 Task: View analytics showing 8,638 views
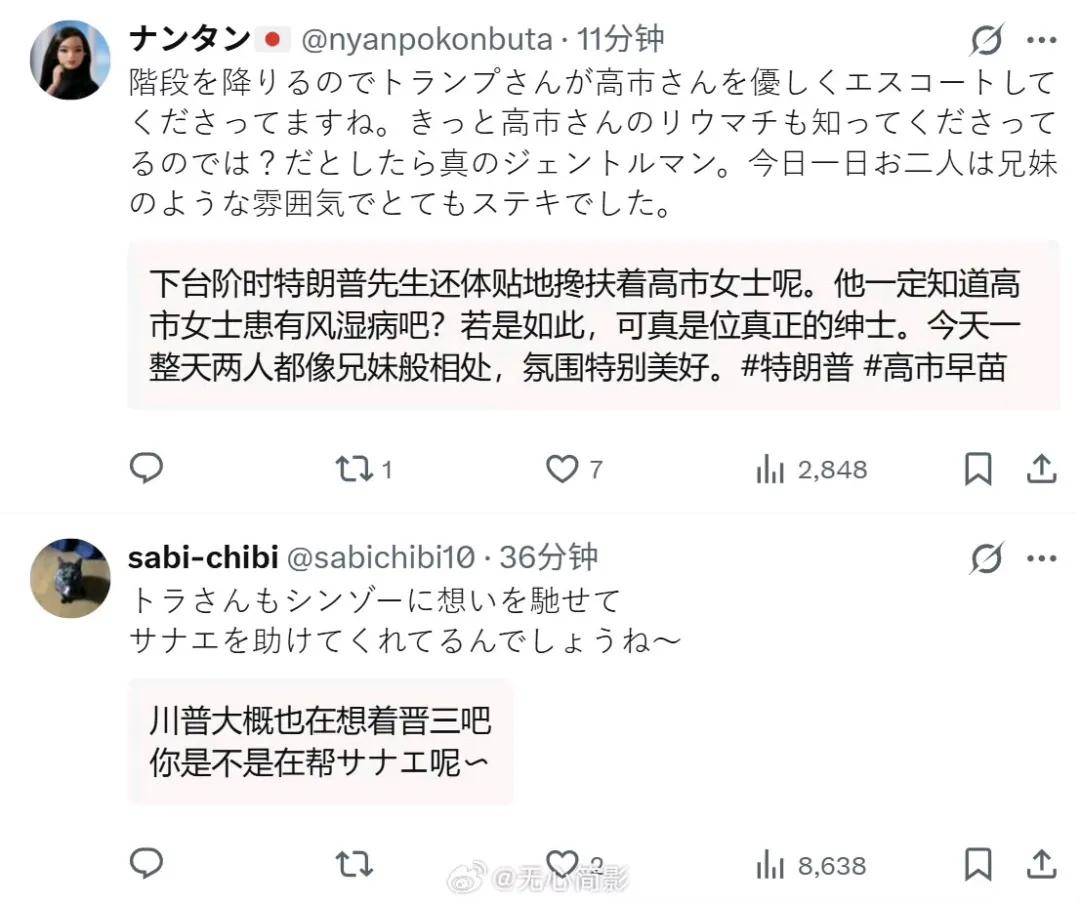[x=771, y=865]
